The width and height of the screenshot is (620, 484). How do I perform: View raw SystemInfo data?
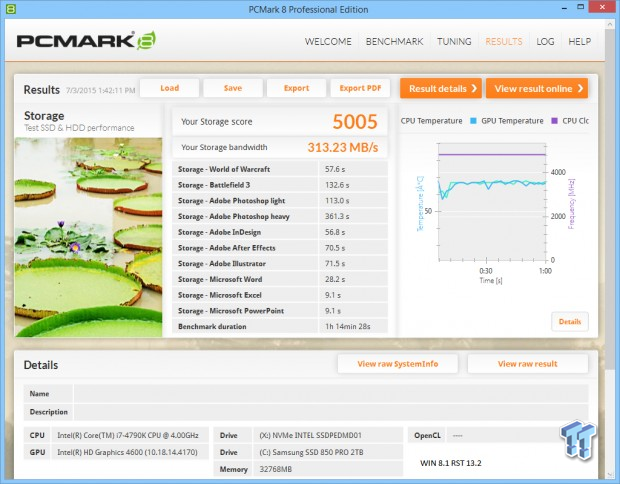(398, 364)
